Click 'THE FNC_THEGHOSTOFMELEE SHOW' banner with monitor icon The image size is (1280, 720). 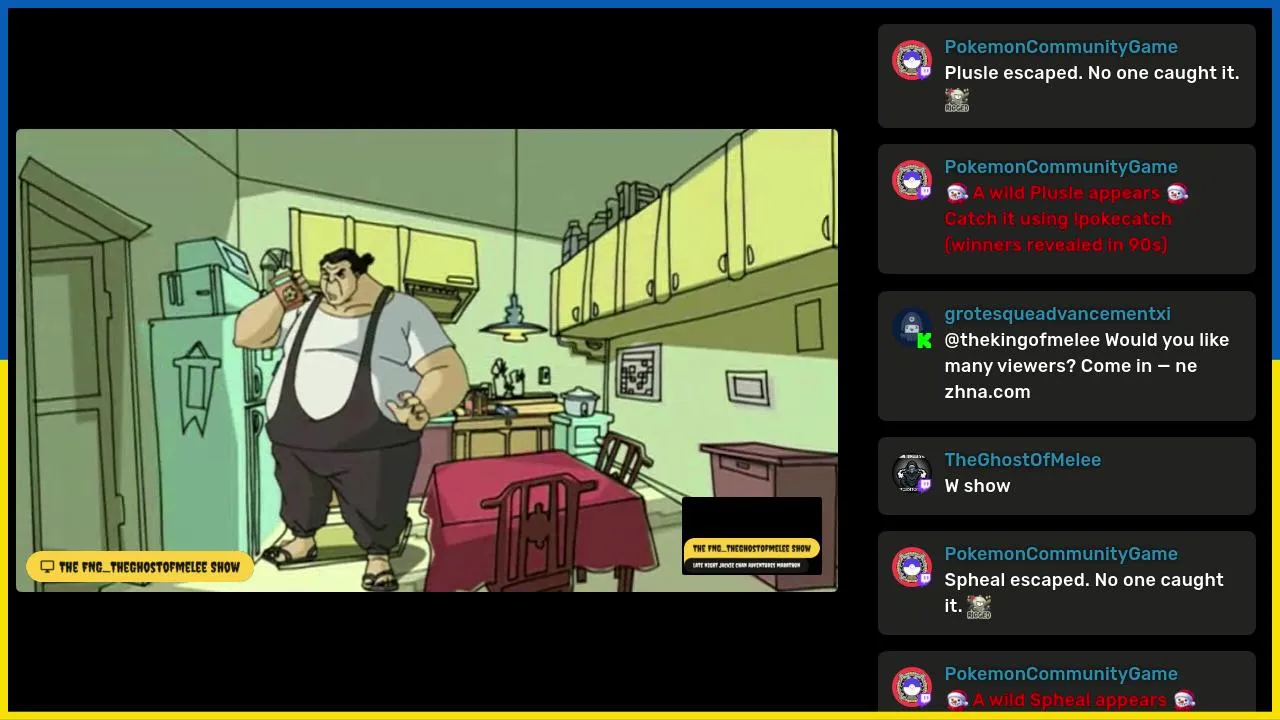click(140, 567)
